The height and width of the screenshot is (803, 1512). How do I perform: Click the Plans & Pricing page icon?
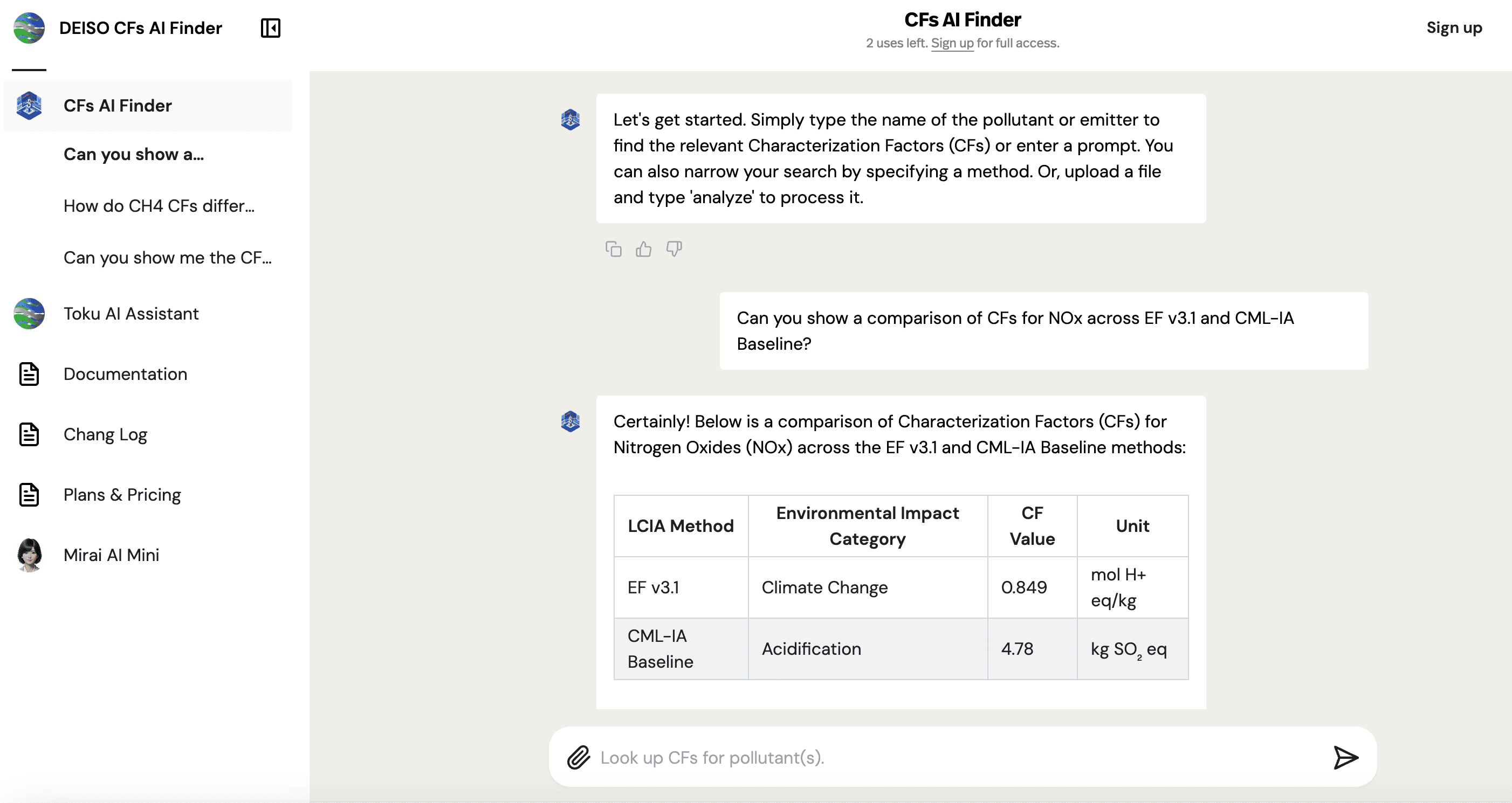click(28, 494)
